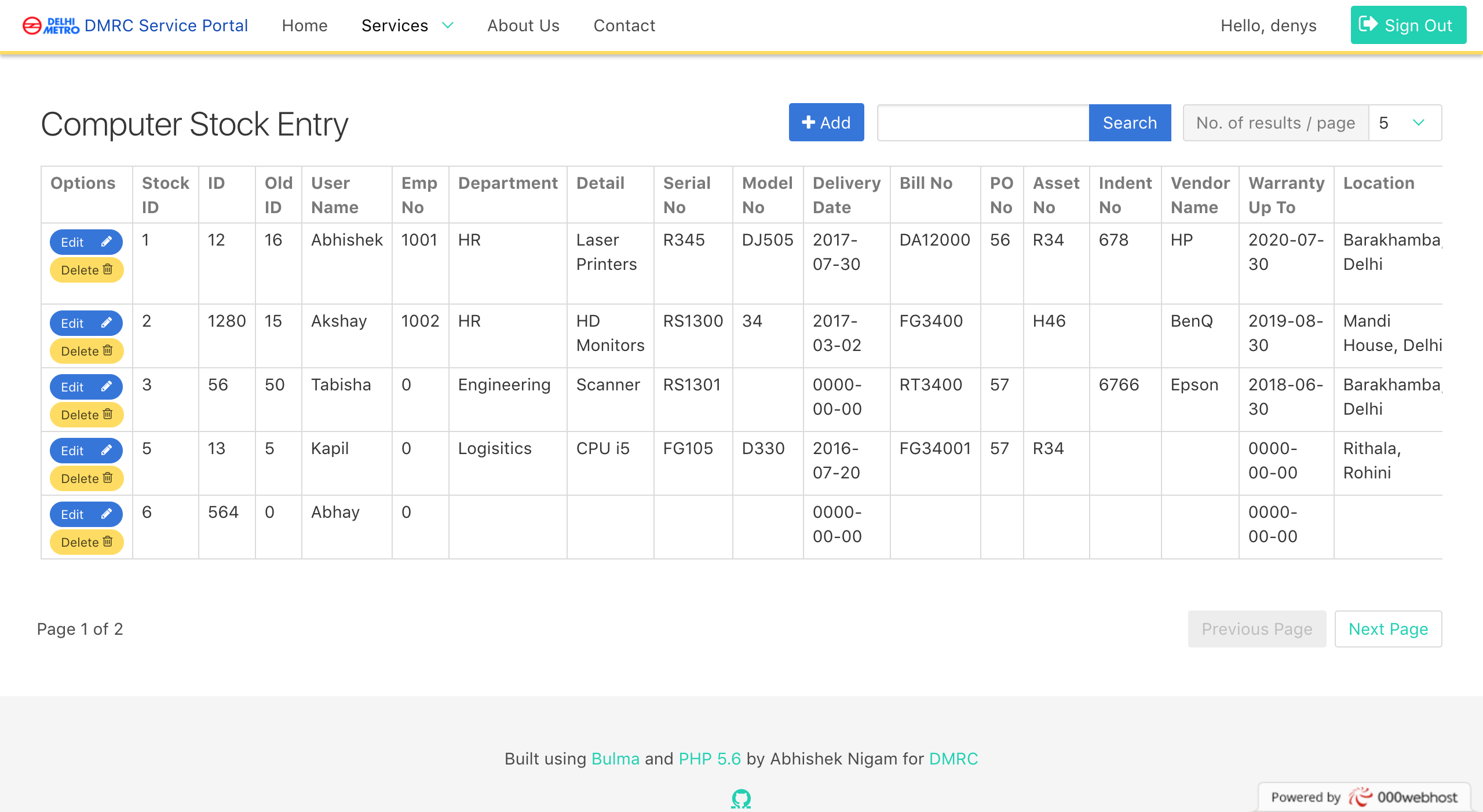Open the Contact menu item
Viewport: 1483px width, 812px height.
[624, 25]
